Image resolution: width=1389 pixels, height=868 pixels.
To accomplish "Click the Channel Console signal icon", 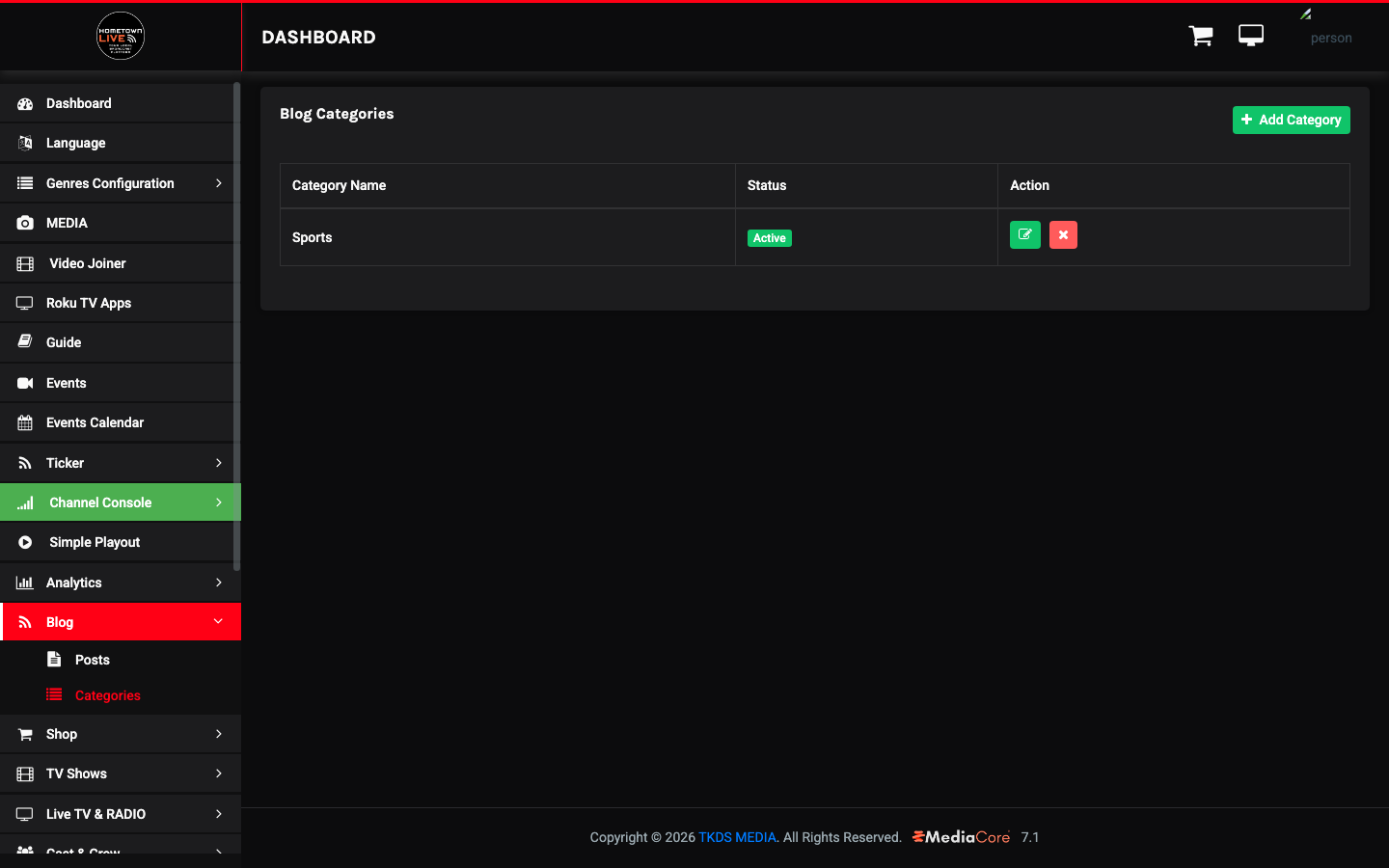I will point(25,502).
